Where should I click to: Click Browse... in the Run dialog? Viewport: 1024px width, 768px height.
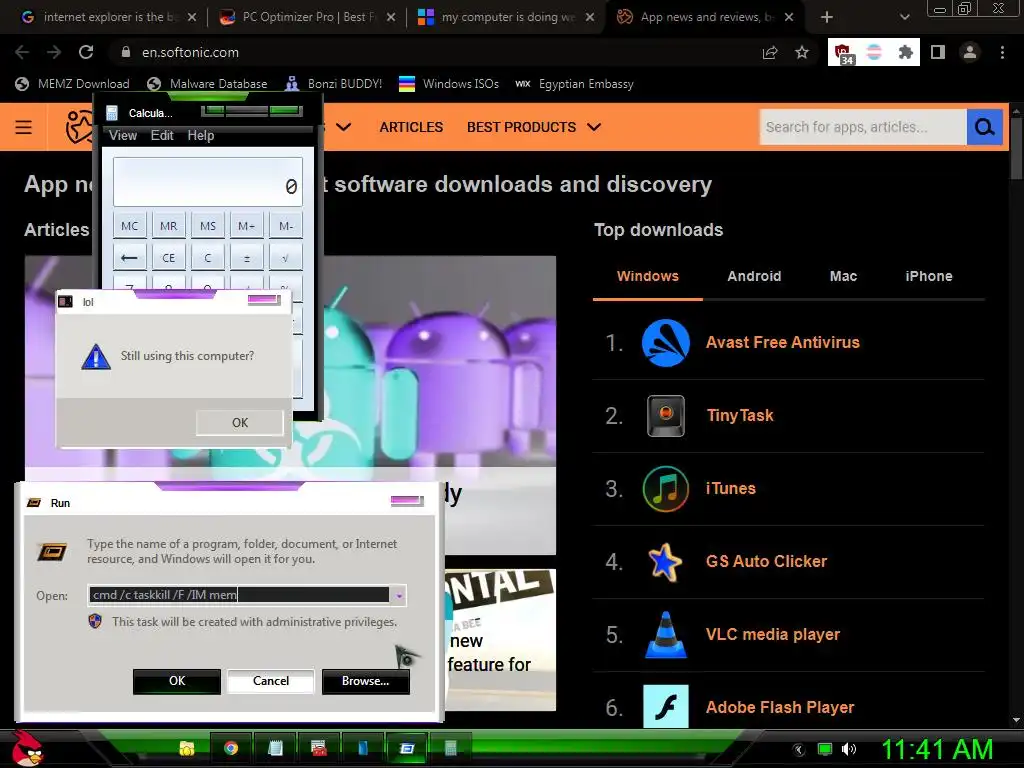366,681
